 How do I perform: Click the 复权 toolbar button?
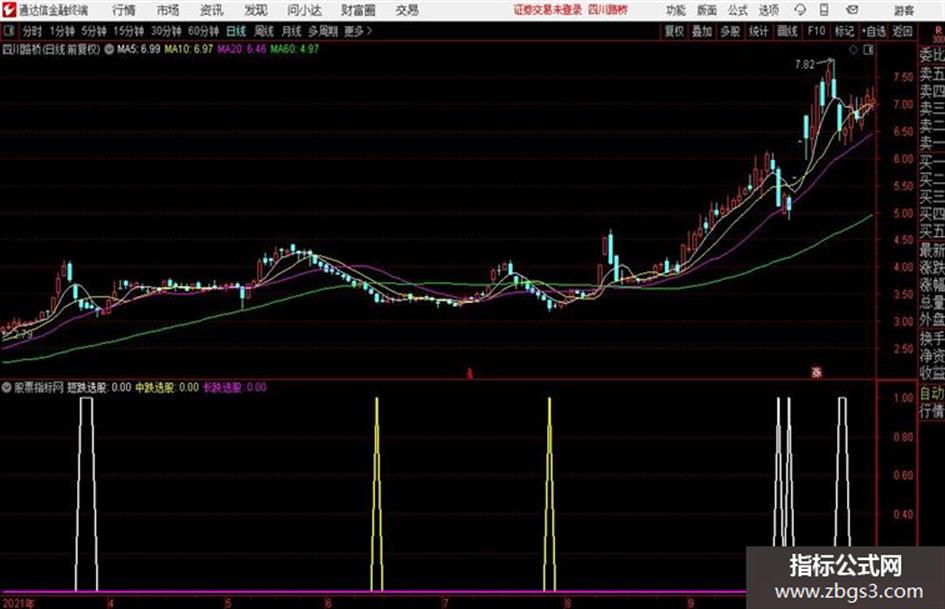[x=674, y=31]
